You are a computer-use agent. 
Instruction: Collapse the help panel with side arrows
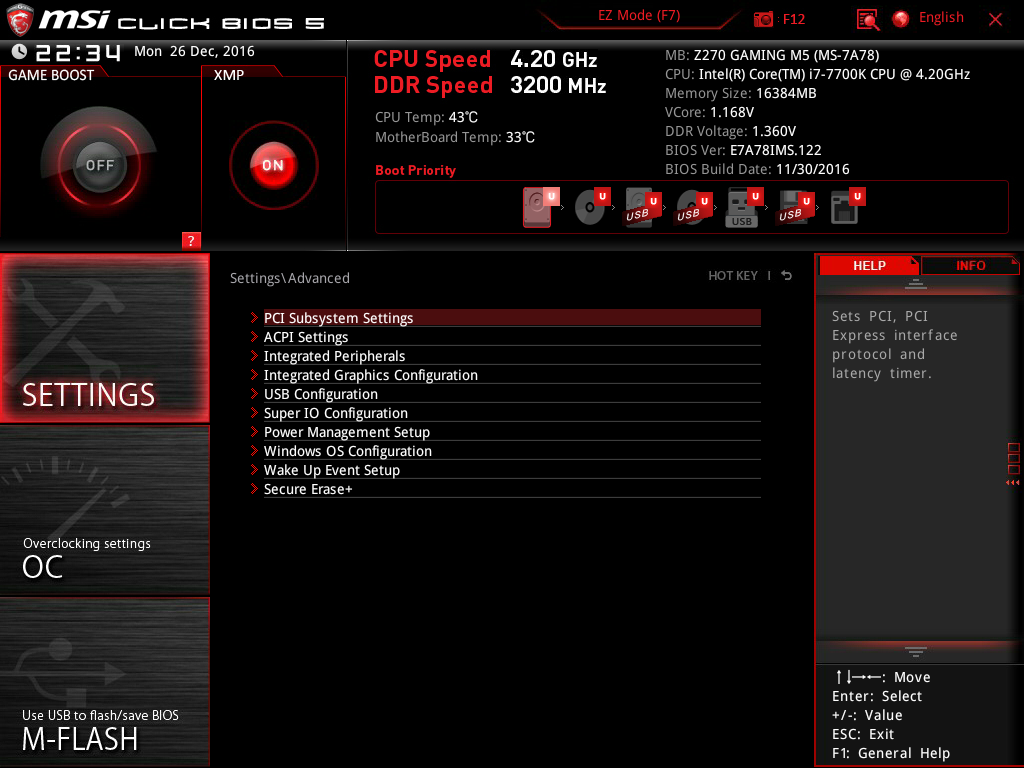[1013, 483]
